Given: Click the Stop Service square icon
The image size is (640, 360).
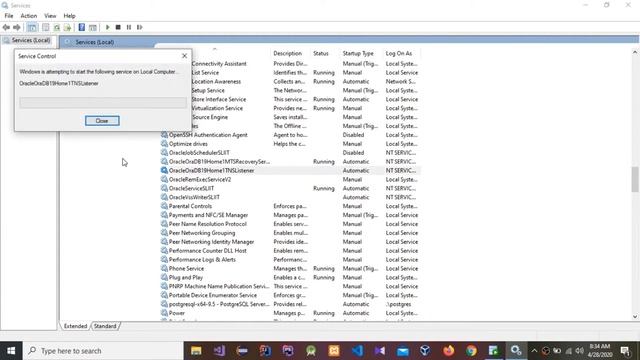Looking at the screenshot, I should (118, 27).
